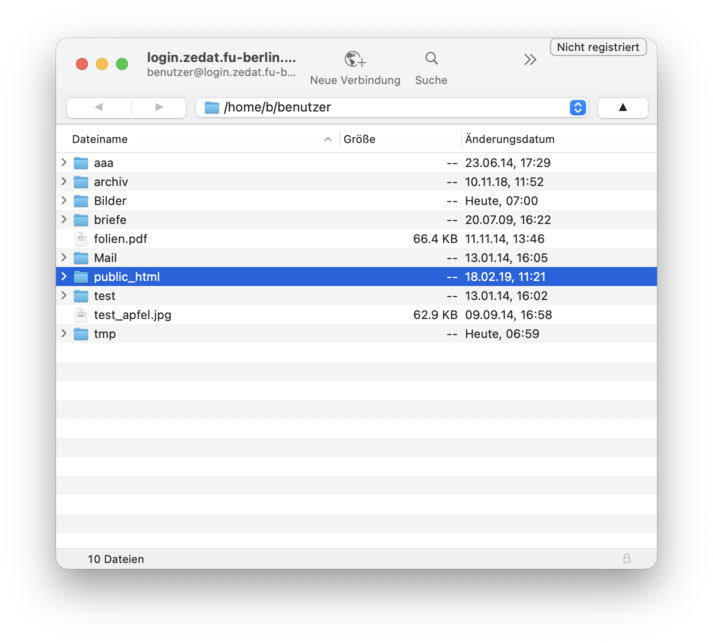The image size is (713, 643).
Task: Open the path dropdown for /home/b/benutzer
Action: click(x=577, y=108)
